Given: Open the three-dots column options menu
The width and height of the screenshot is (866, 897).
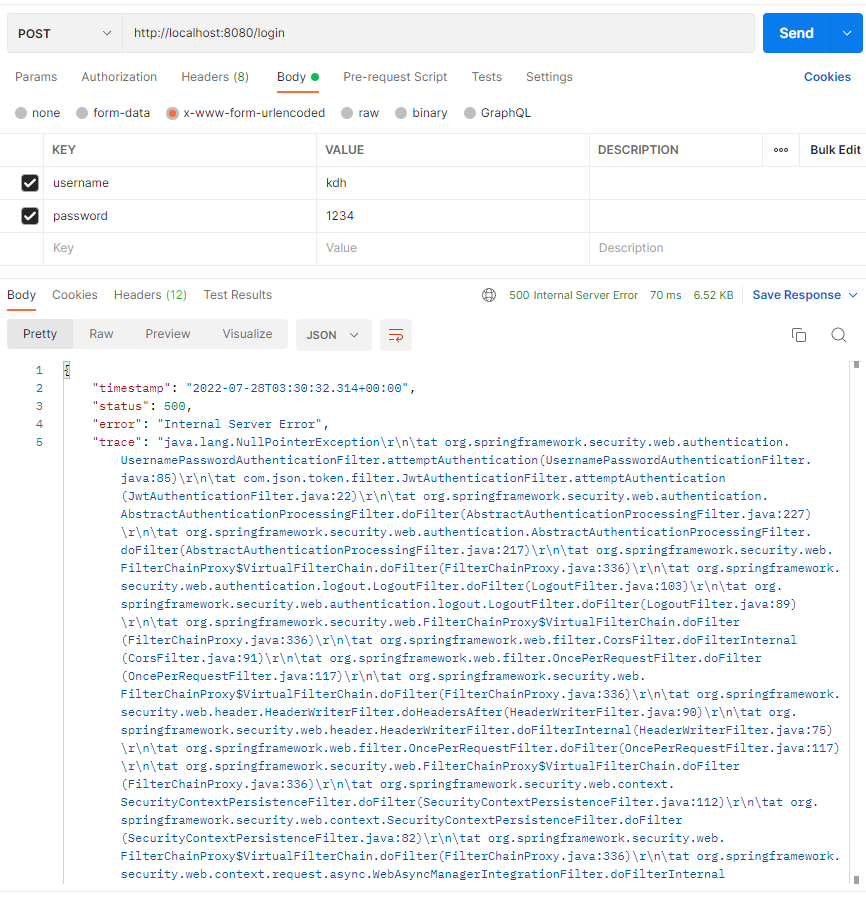Looking at the screenshot, I should 781,150.
